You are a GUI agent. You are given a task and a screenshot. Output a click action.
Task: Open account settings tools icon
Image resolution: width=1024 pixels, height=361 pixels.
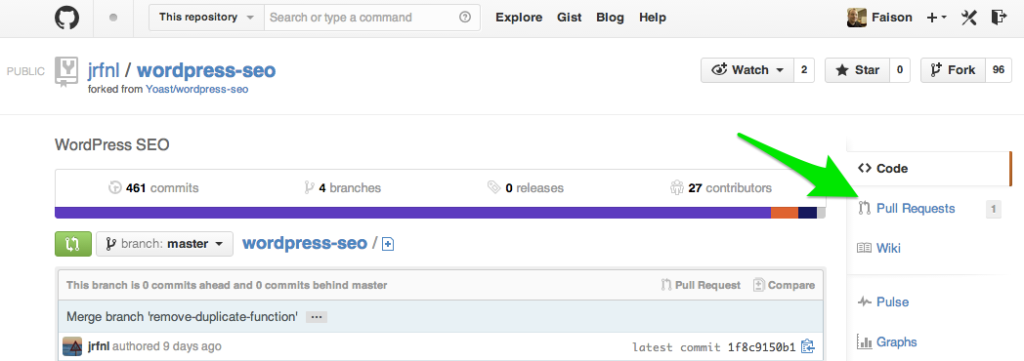tap(968, 18)
